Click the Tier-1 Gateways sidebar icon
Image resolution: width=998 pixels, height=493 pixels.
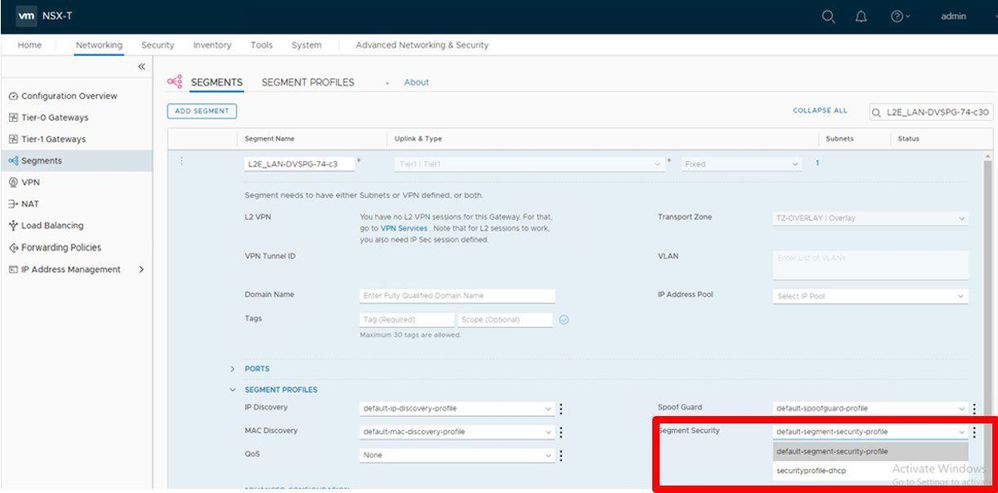point(13,139)
